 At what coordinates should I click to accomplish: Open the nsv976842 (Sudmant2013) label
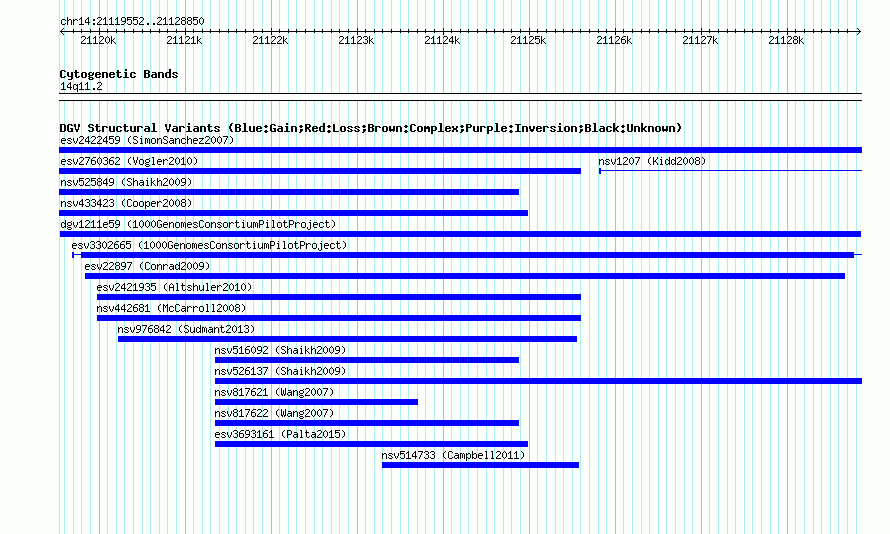pos(186,329)
